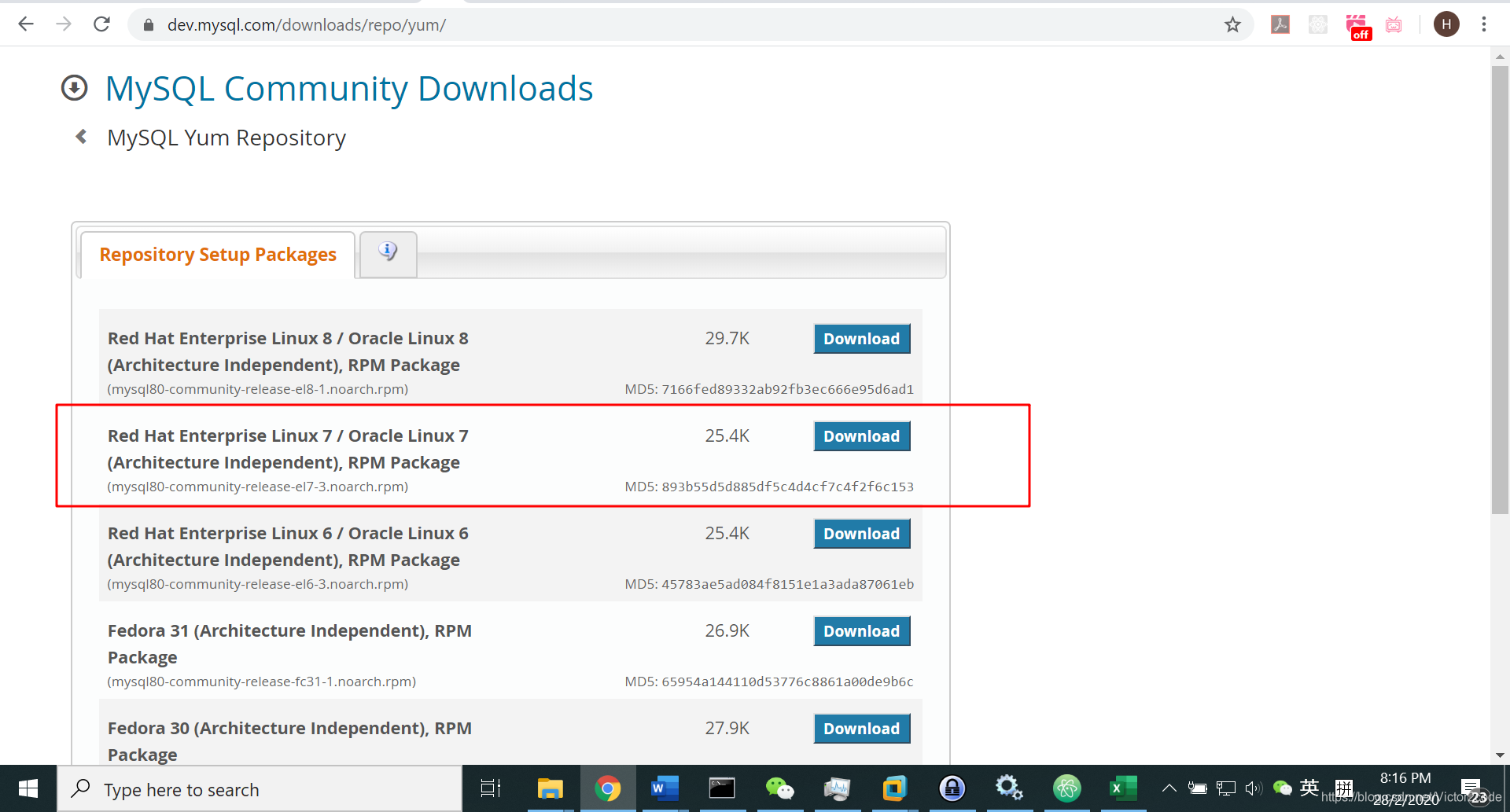
Task: Click the 拼 IME mode indicator
Action: [1344, 788]
